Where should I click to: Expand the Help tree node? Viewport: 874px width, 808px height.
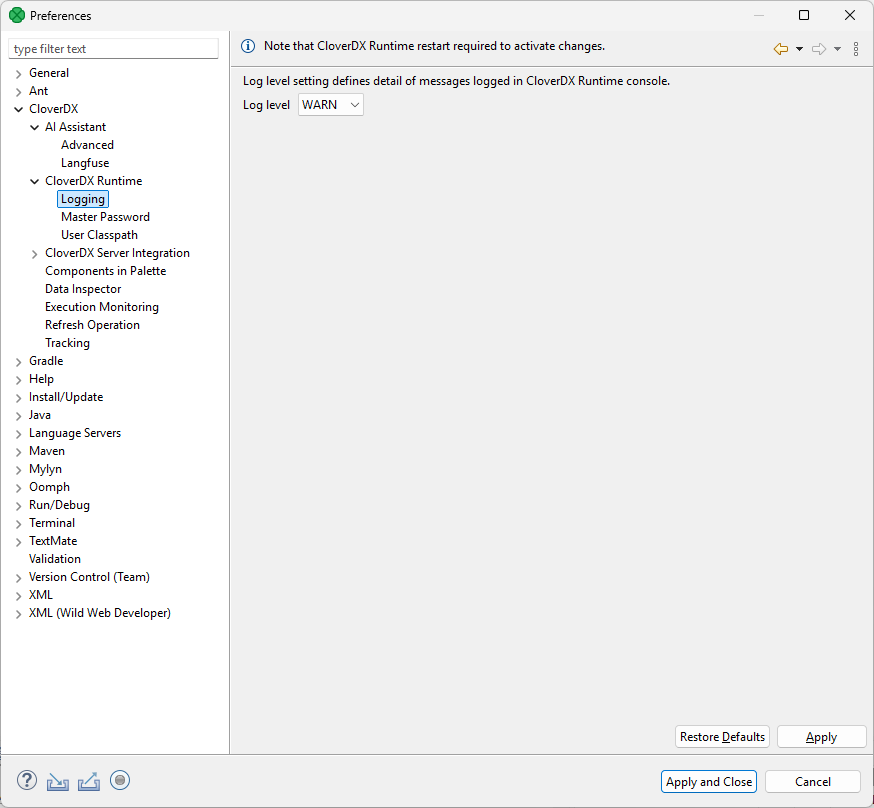[18, 379]
